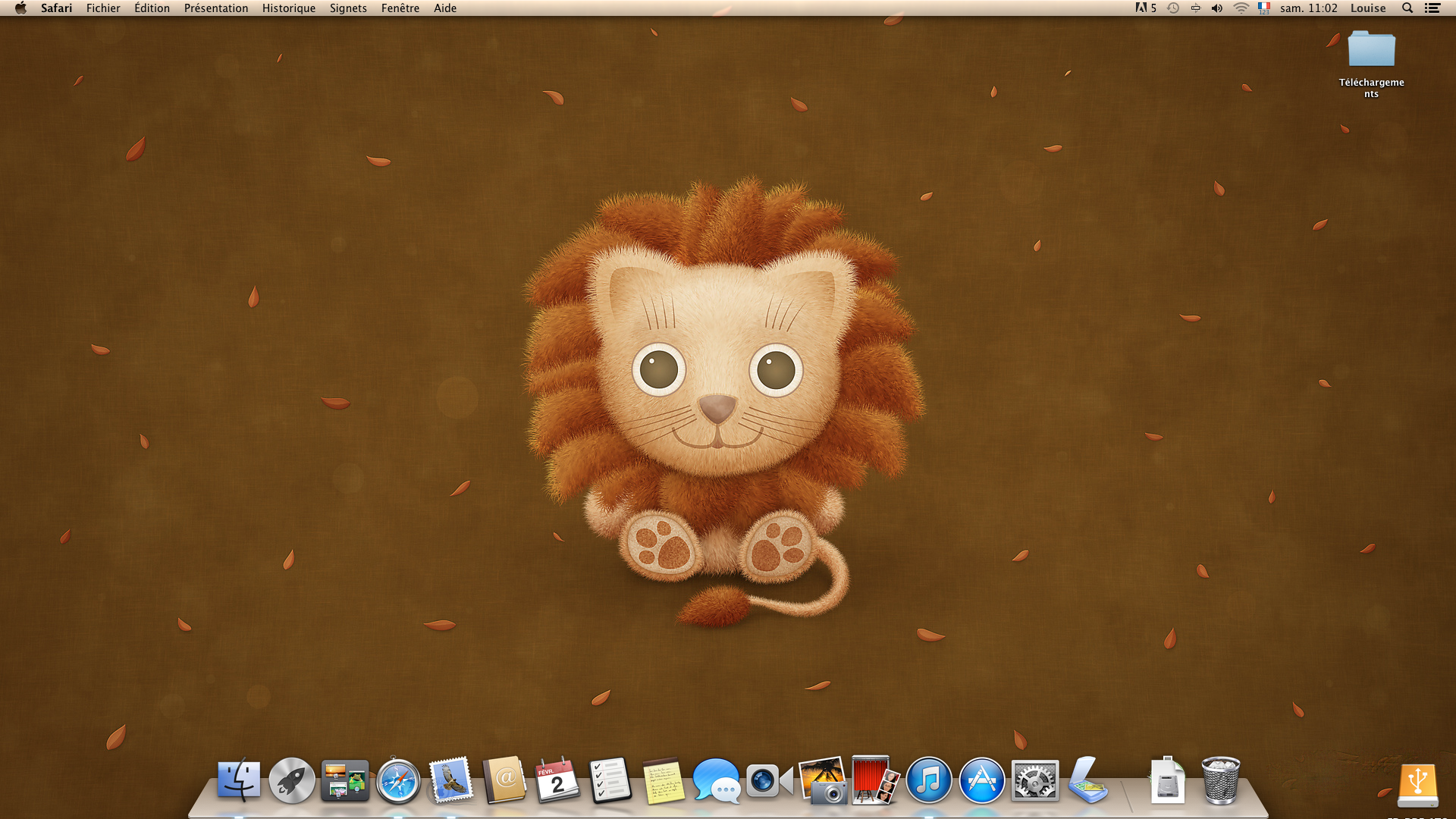Image resolution: width=1456 pixels, height=819 pixels.
Task: Open the Trash in dock
Action: [x=1220, y=780]
